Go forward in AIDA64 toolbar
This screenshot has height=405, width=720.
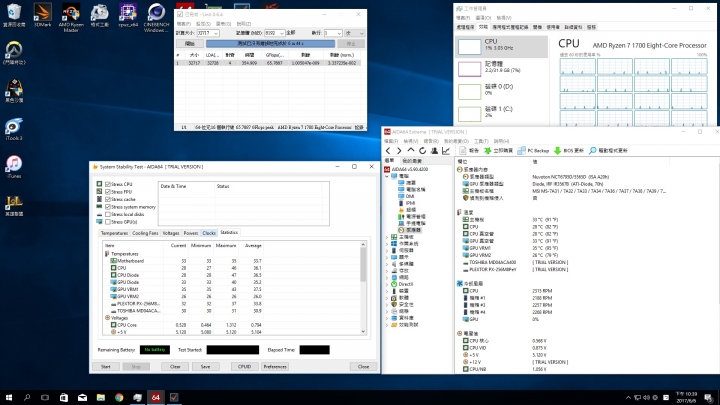point(399,151)
